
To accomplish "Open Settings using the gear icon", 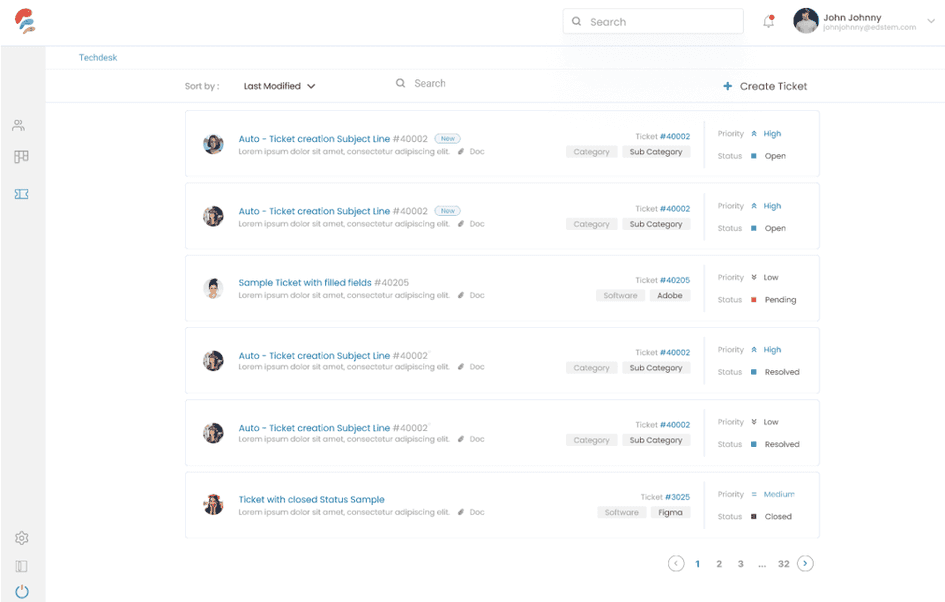I will click(21, 538).
